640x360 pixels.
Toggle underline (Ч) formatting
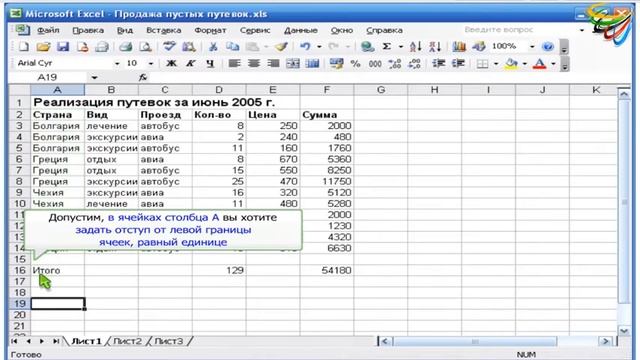(210, 64)
